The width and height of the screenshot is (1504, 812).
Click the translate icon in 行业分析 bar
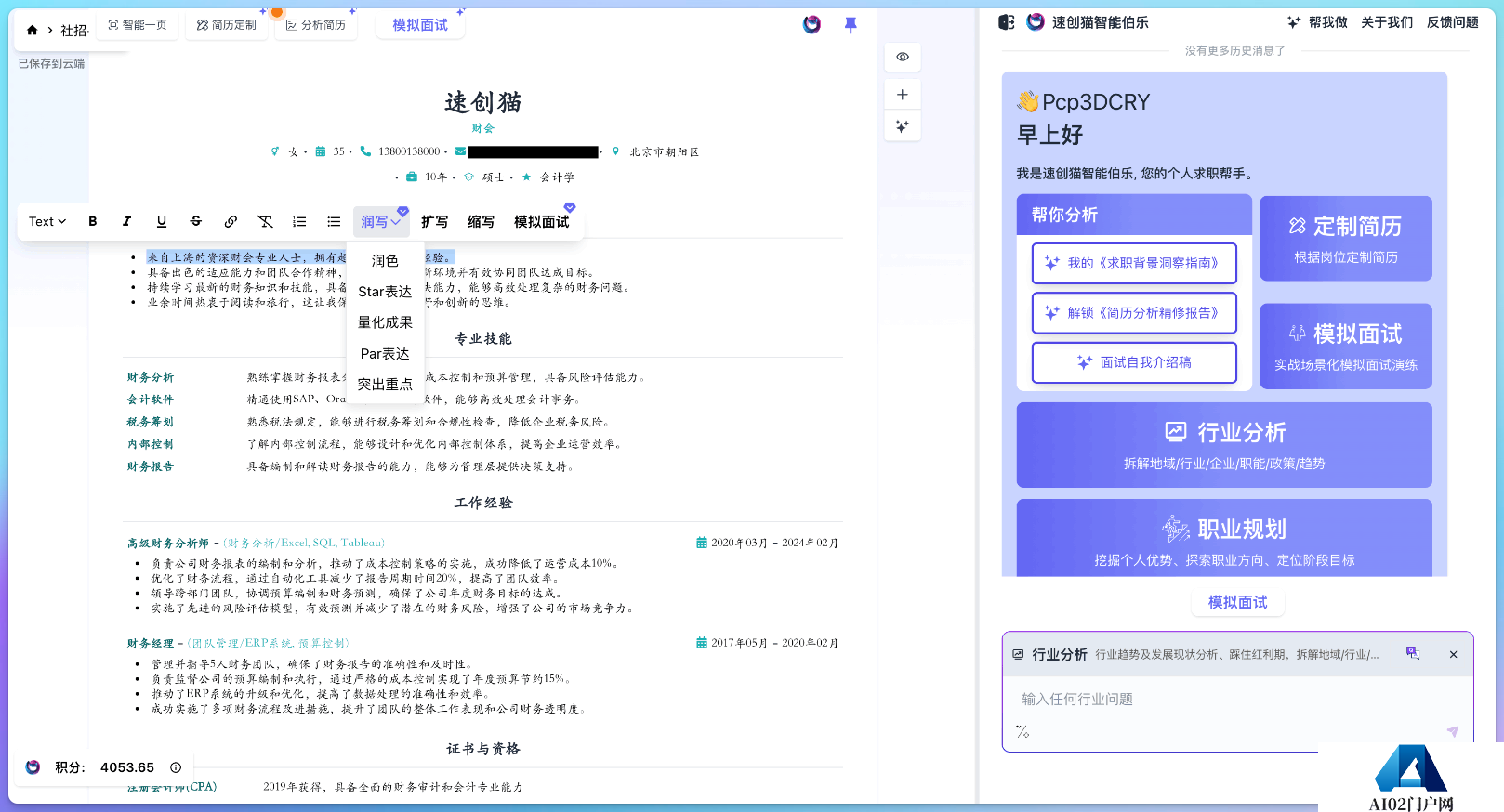[1413, 653]
